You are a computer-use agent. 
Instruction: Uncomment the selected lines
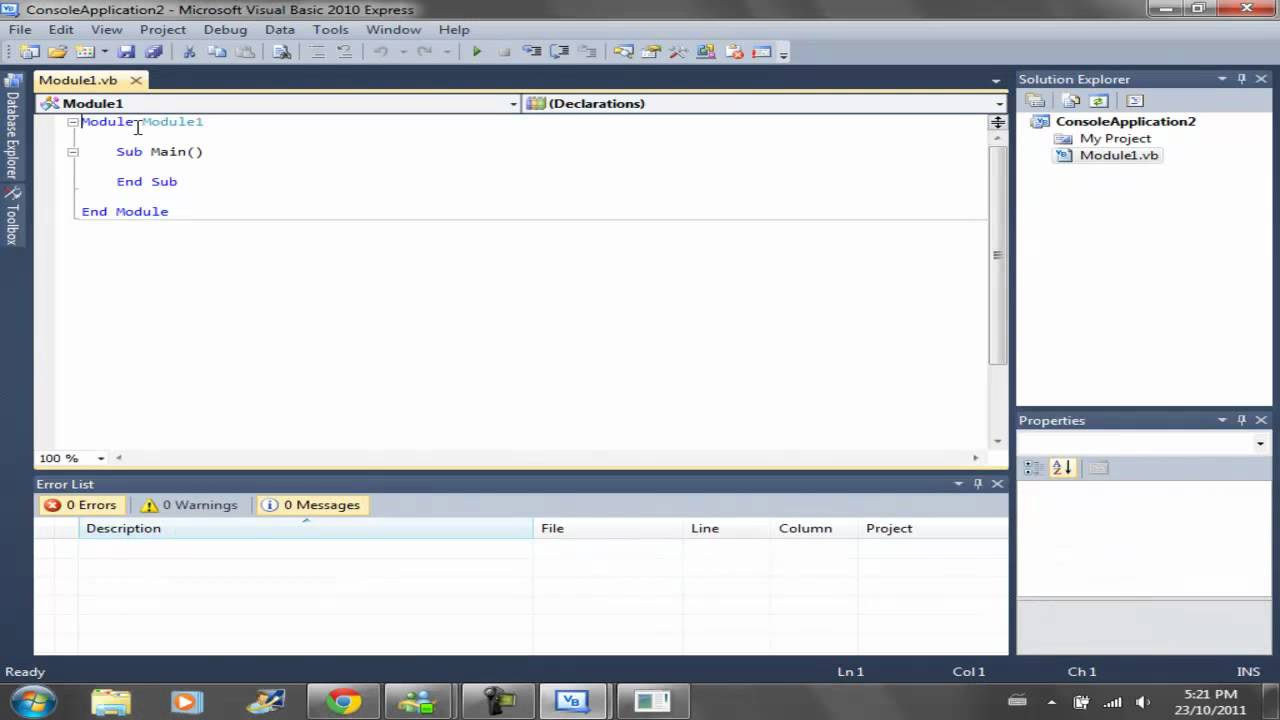[344, 52]
